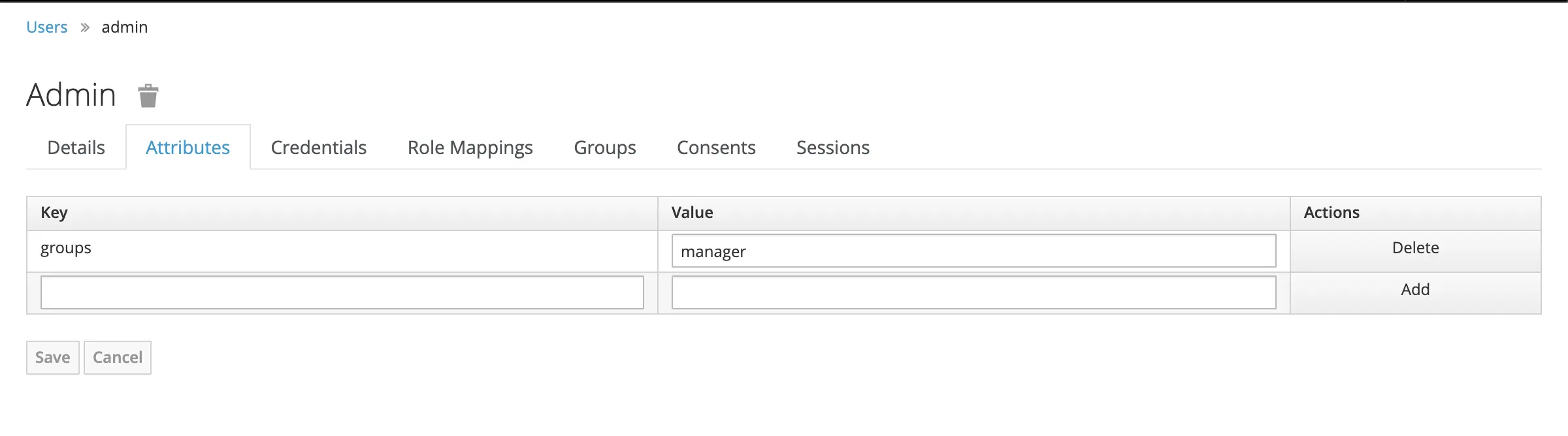
Task: Cancel the attribute edits
Action: 118,358
